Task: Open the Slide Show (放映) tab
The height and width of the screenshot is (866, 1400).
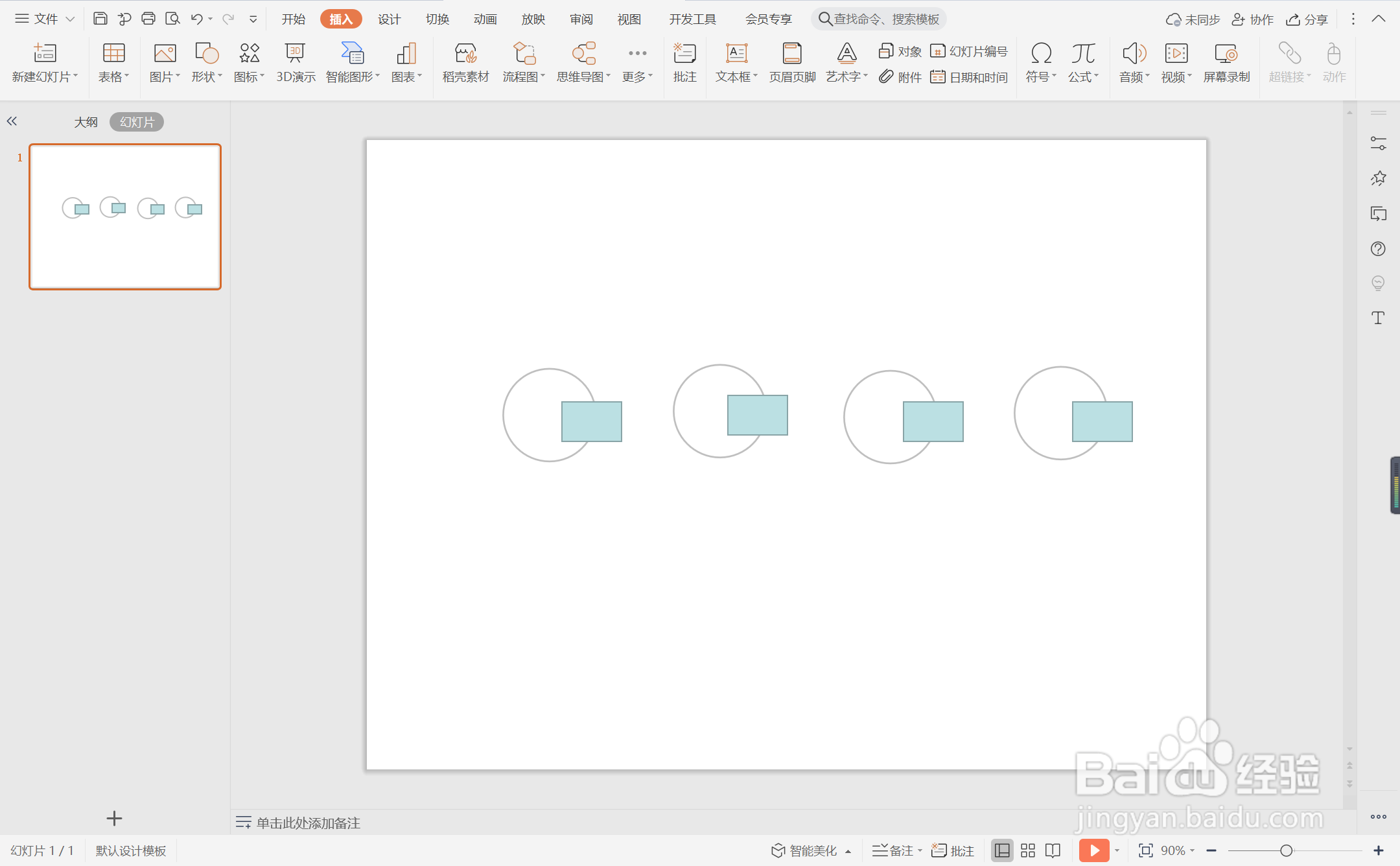Action: click(x=533, y=19)
